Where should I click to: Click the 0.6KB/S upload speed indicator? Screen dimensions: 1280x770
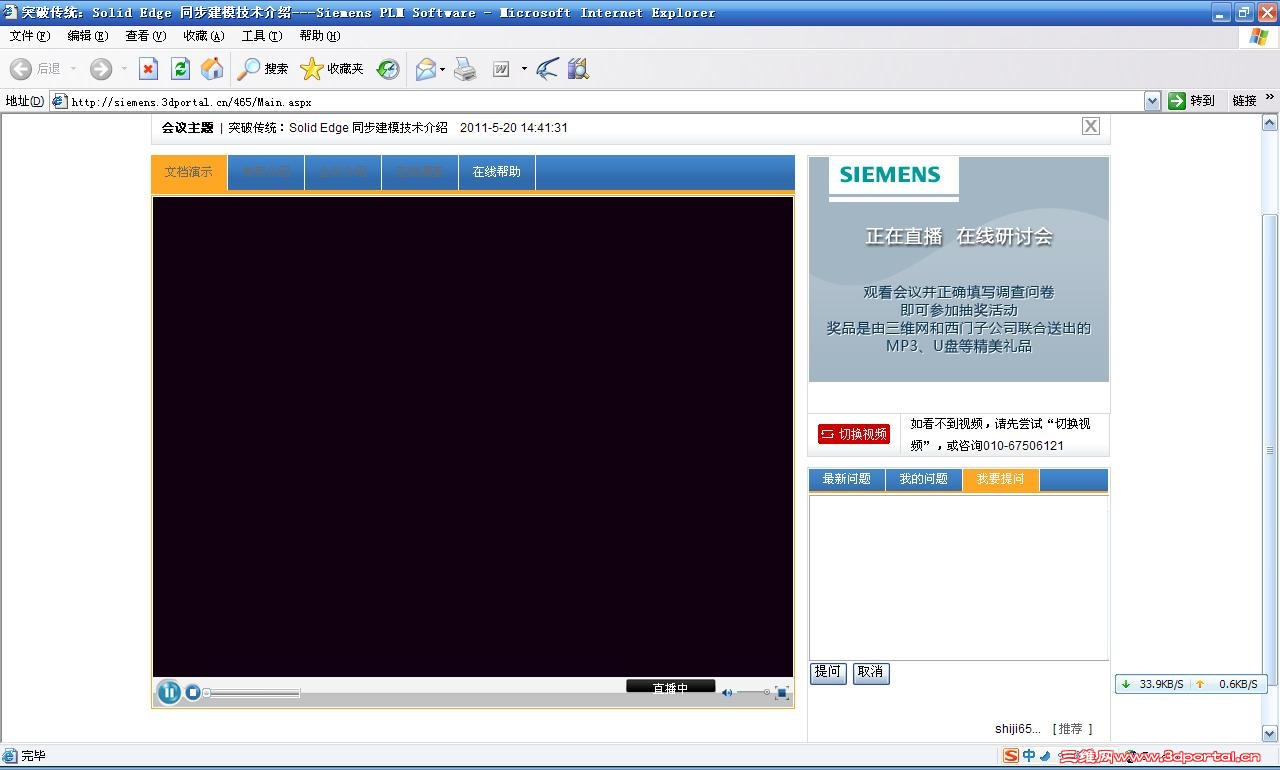(x=1227, y=684)
